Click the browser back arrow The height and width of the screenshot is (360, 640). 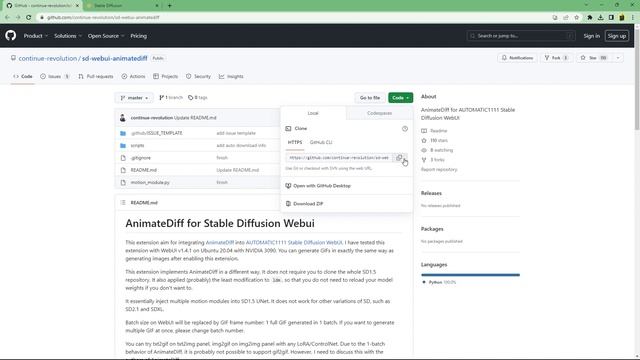7,18
